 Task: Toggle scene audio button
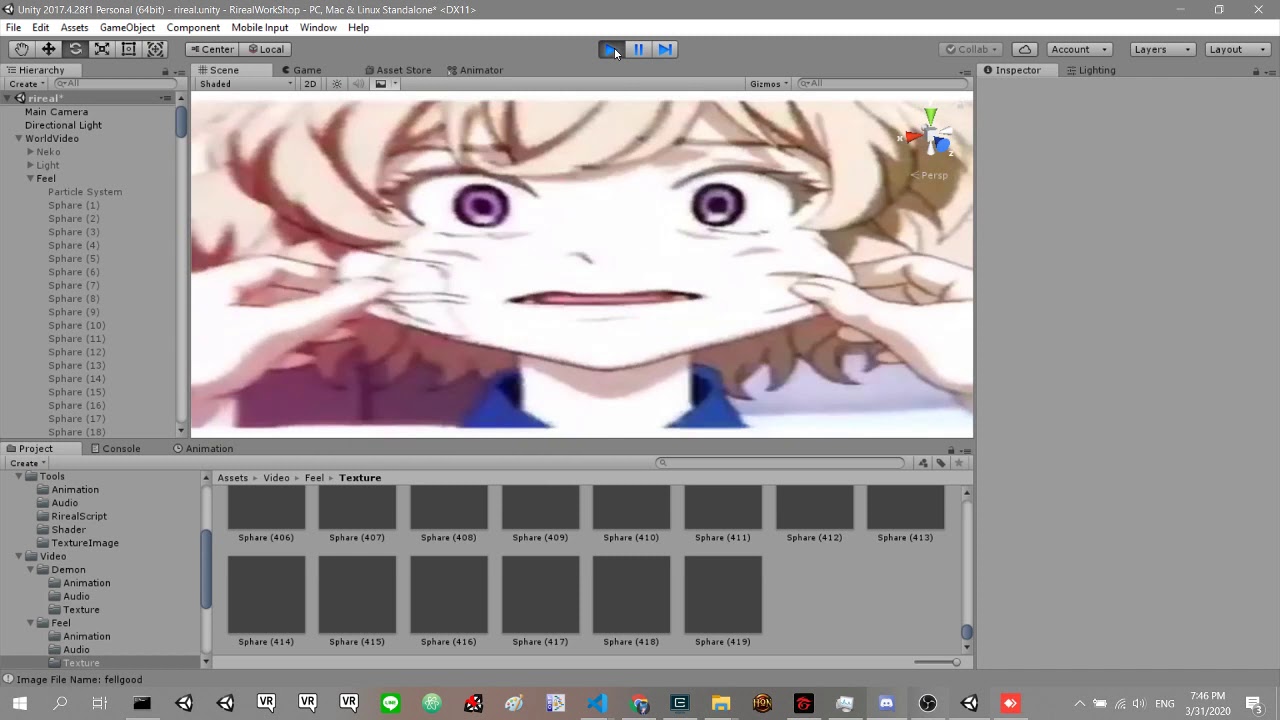coord(358,84)
